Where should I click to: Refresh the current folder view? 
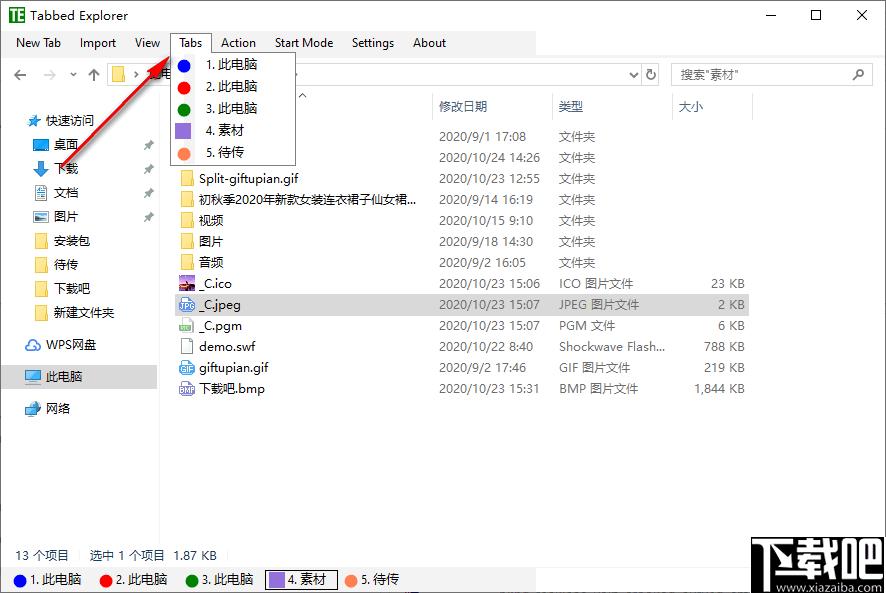(651, 75)
